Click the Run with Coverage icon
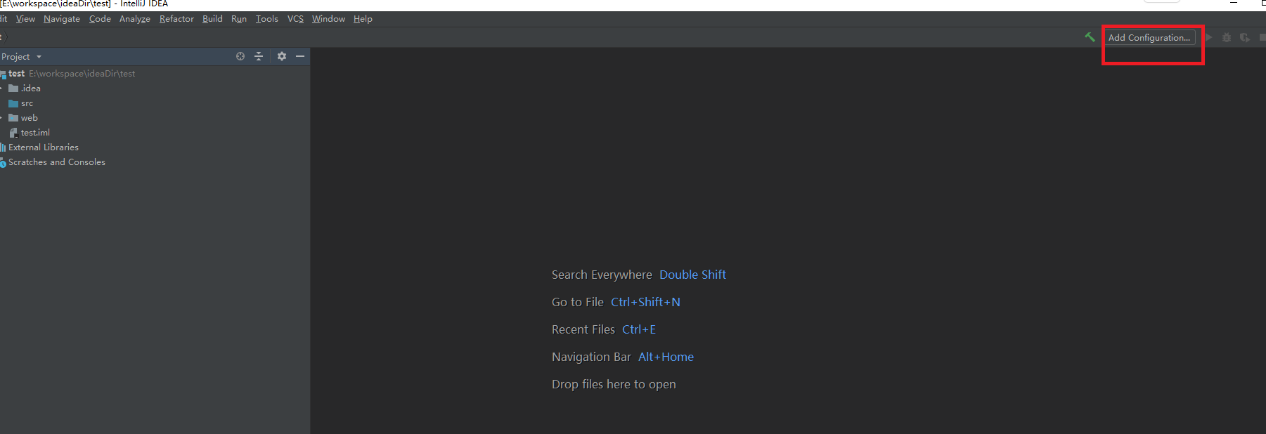 [x=1245, y=37]
